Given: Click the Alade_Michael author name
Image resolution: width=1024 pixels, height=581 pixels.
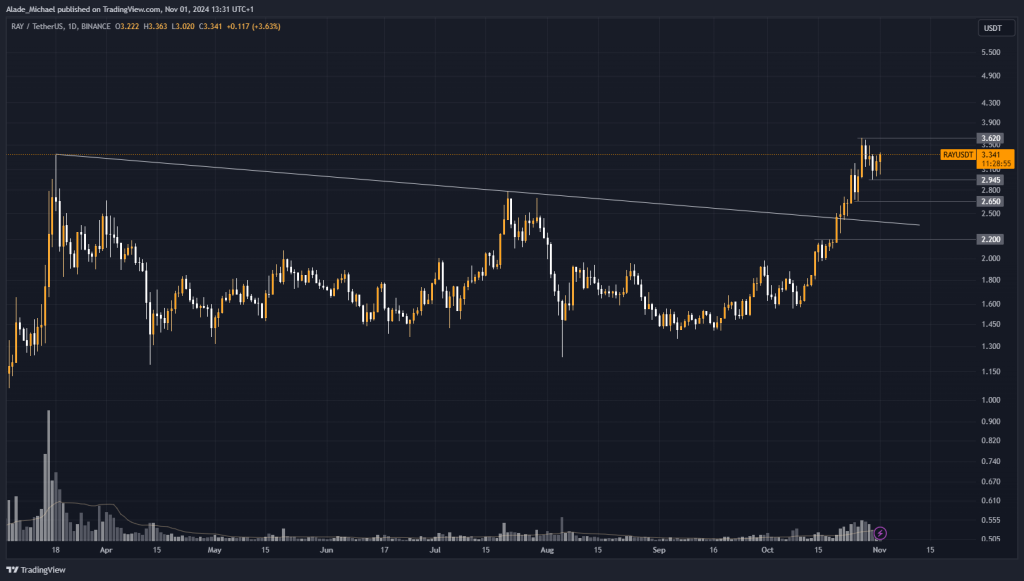Looking at the screenshot, I should [36, 10].
